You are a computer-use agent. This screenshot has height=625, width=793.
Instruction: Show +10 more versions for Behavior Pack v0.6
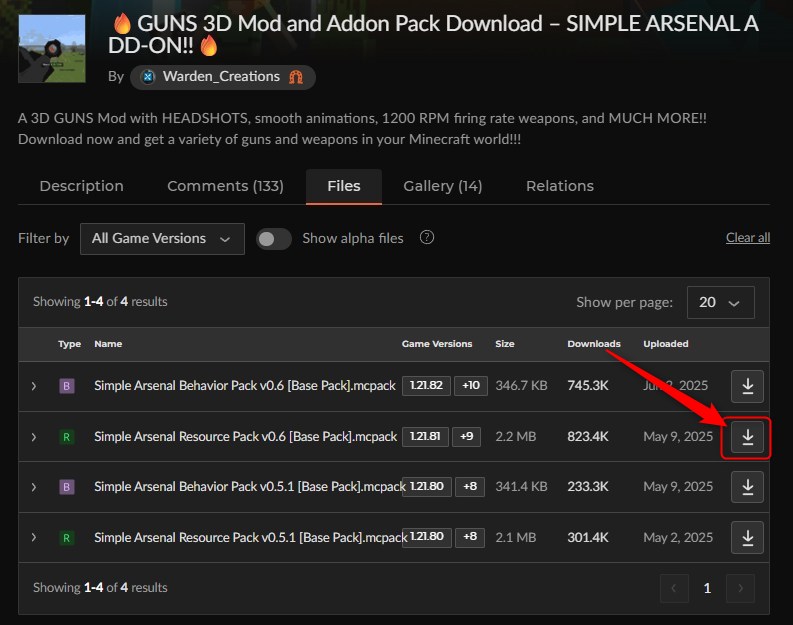pos(471,385)
